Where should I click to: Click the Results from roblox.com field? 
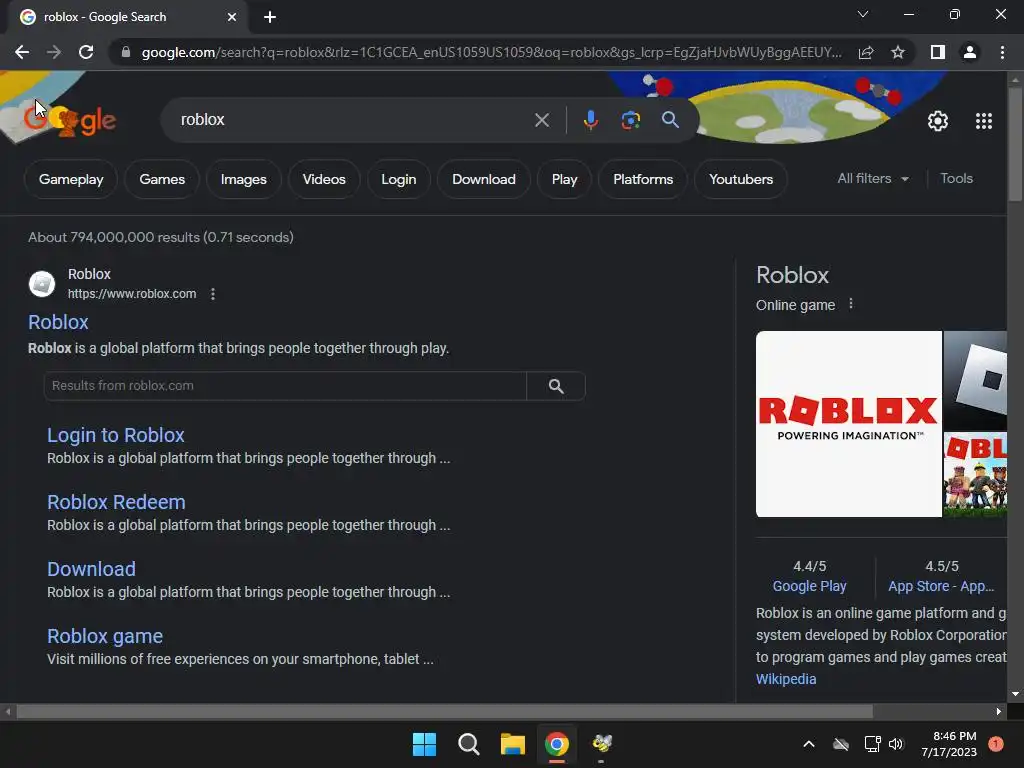point(285,386)
